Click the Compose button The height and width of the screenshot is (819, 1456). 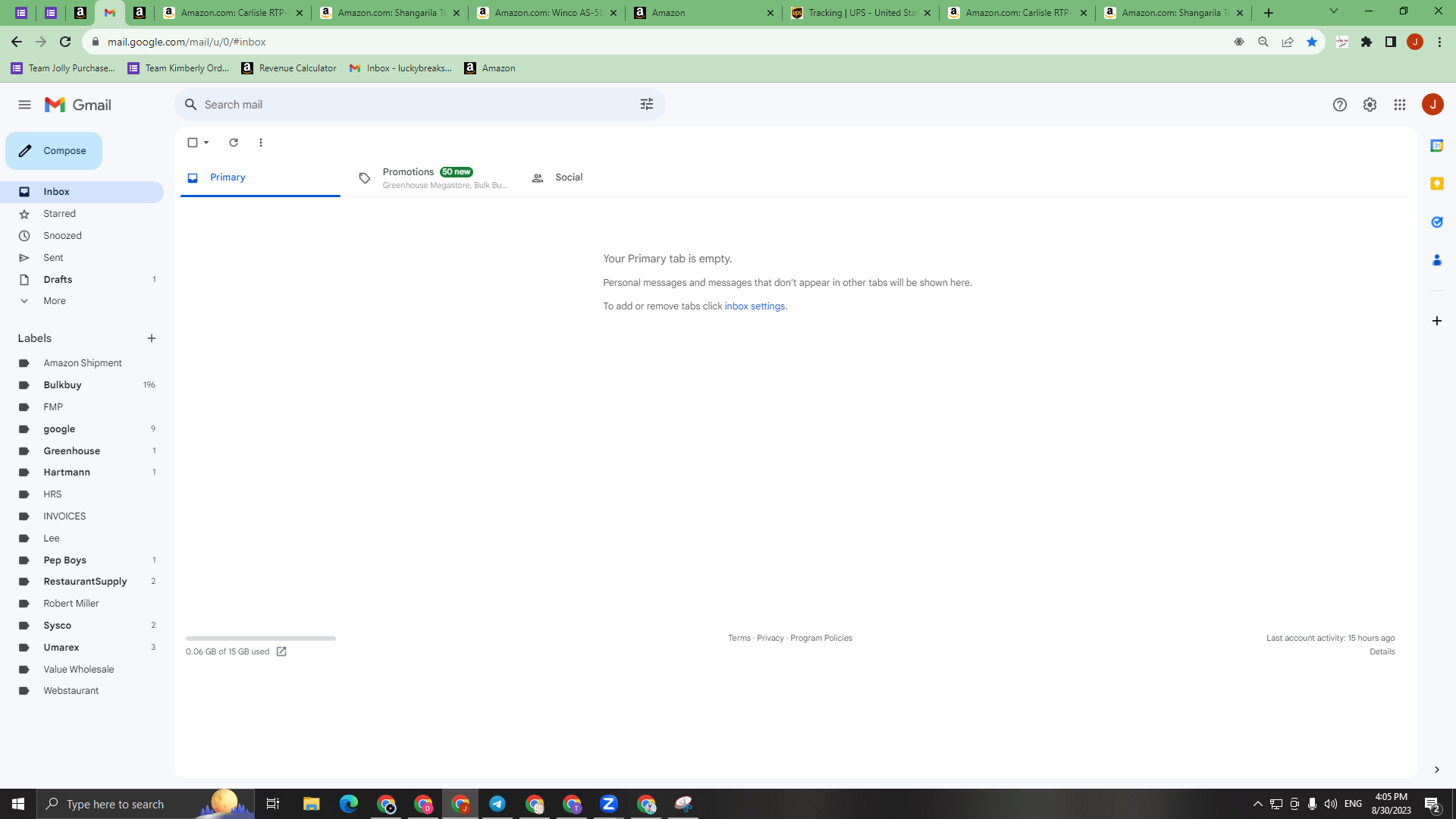(54, 151)
